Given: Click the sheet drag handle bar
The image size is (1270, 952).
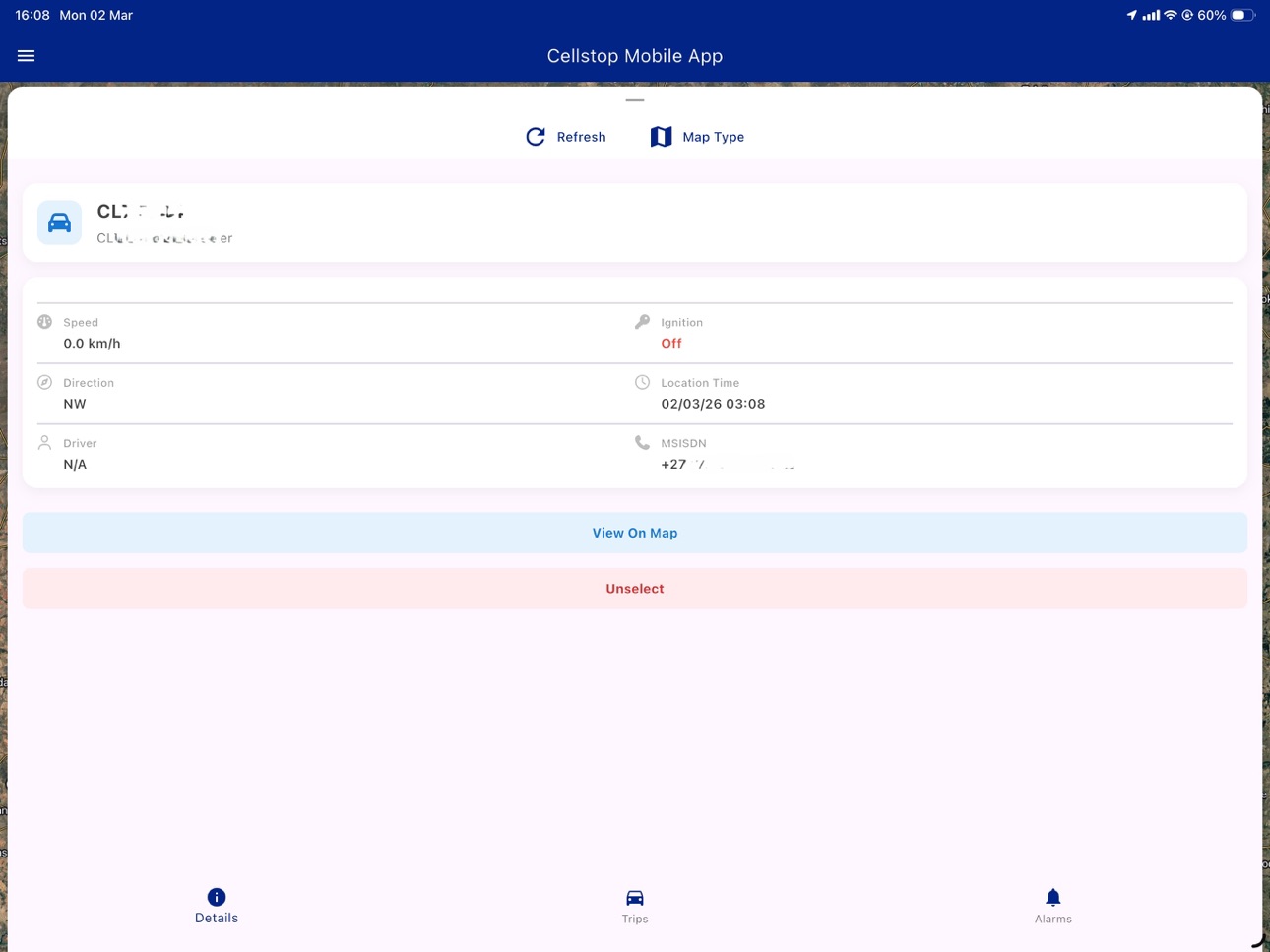Looking at the screenshot, I should (x=635, y=100).
